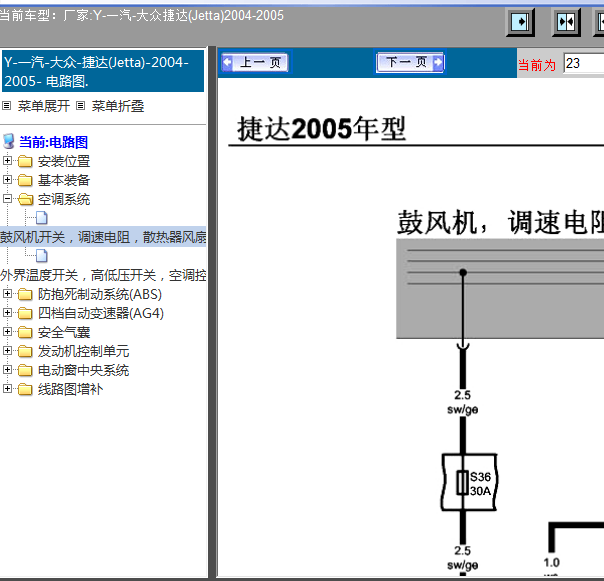Click 菜单展开 to expand all menus
The image size is (604, 581).
click(x=44, y=106)
